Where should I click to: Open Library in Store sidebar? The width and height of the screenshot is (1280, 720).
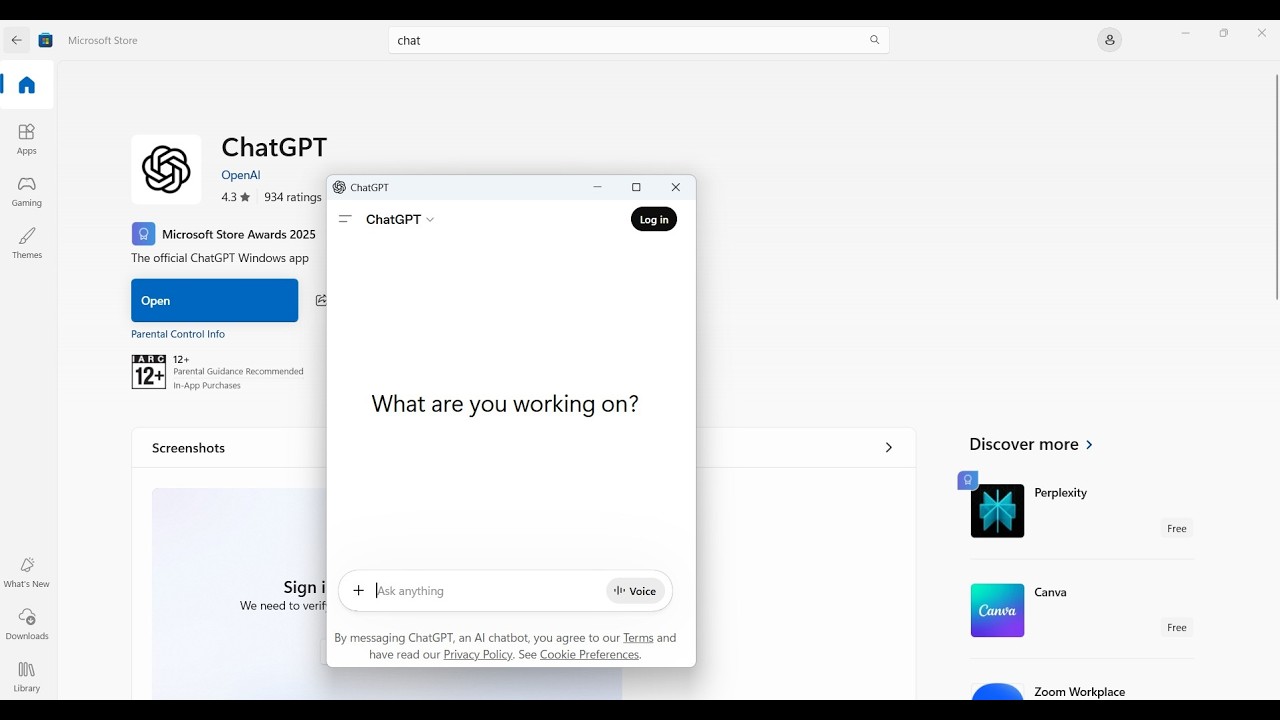pyautogui.click(x=27, y=677)
